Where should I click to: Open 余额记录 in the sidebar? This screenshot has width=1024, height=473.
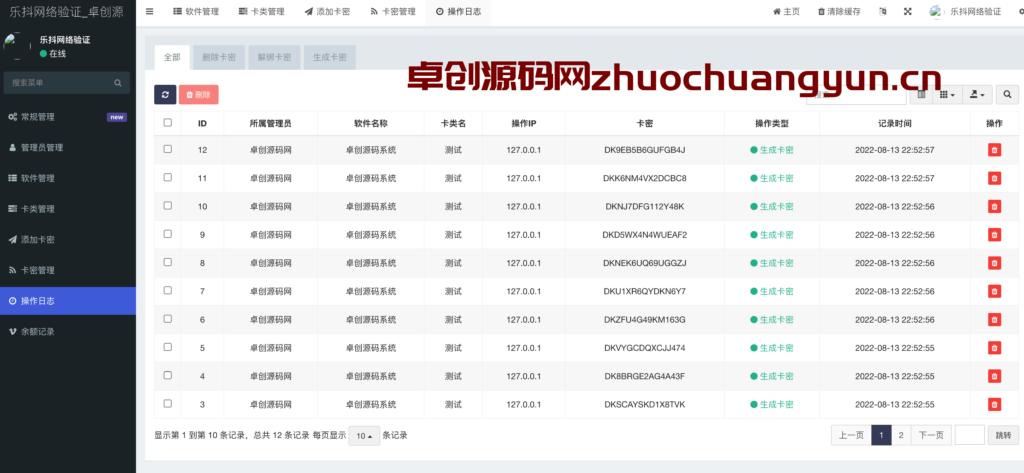click(68, 332)
